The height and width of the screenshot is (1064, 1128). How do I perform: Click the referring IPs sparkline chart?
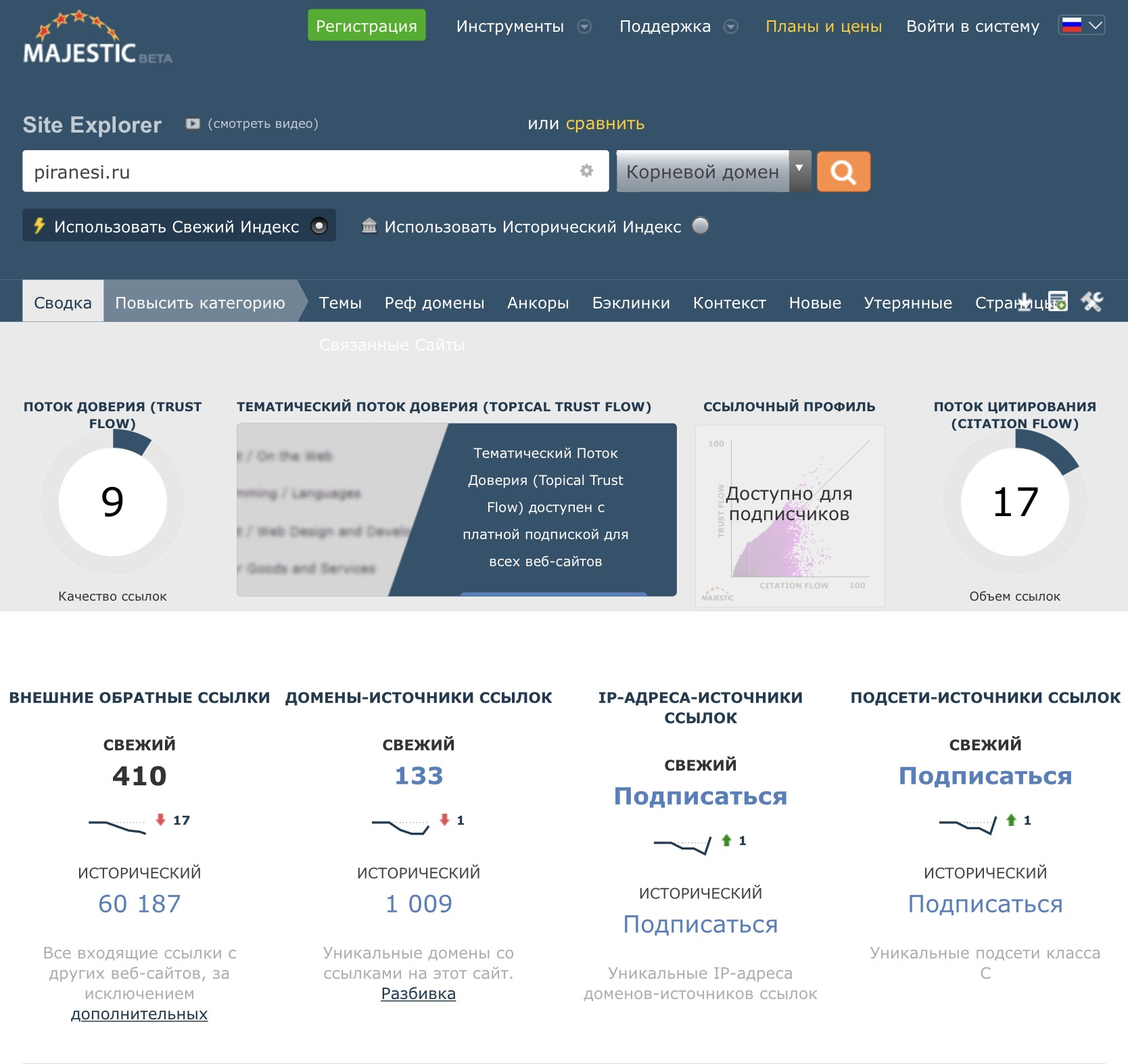[682, 846]
